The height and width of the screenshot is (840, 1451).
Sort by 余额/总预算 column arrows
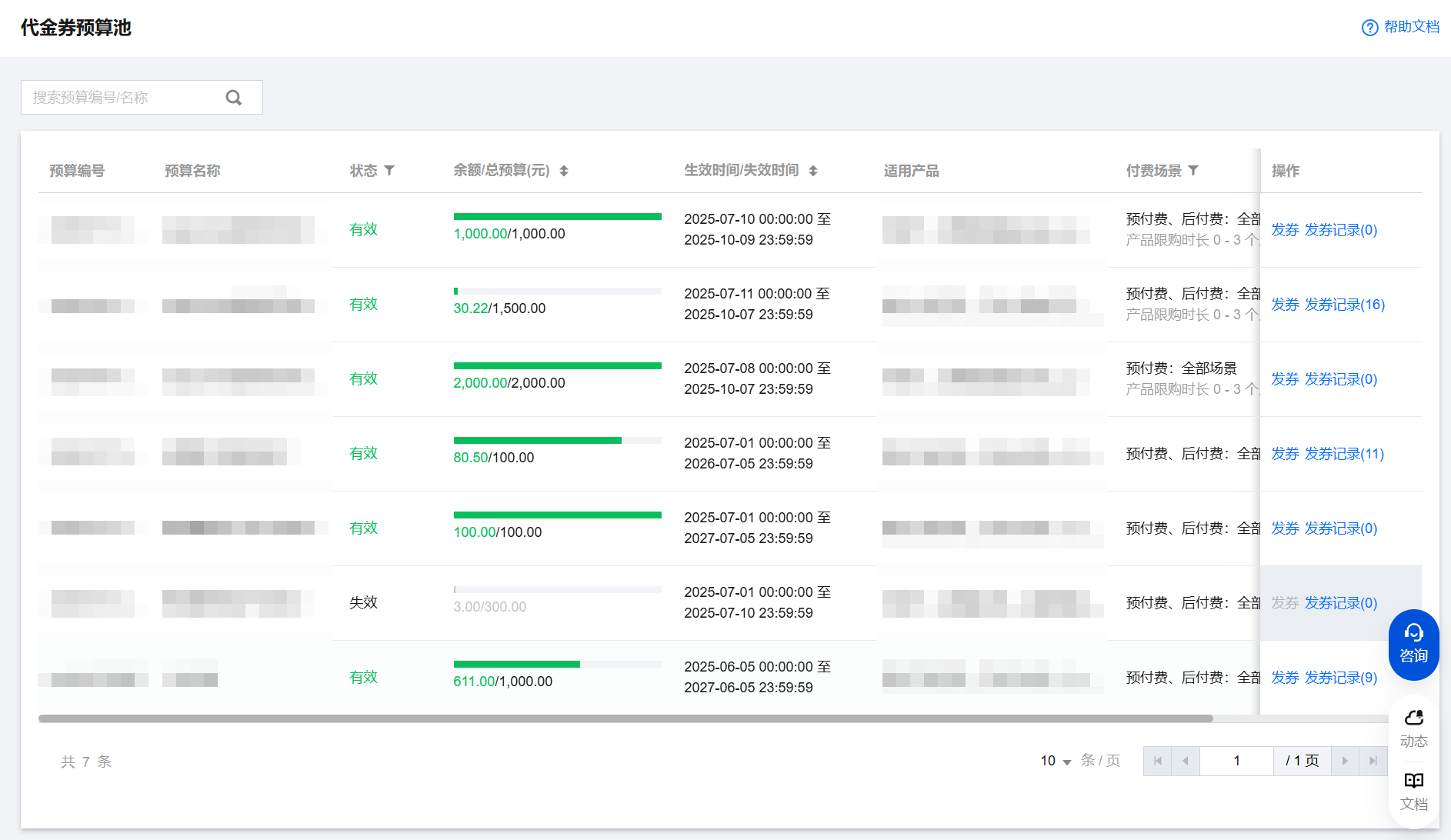[x=564, y=171]
